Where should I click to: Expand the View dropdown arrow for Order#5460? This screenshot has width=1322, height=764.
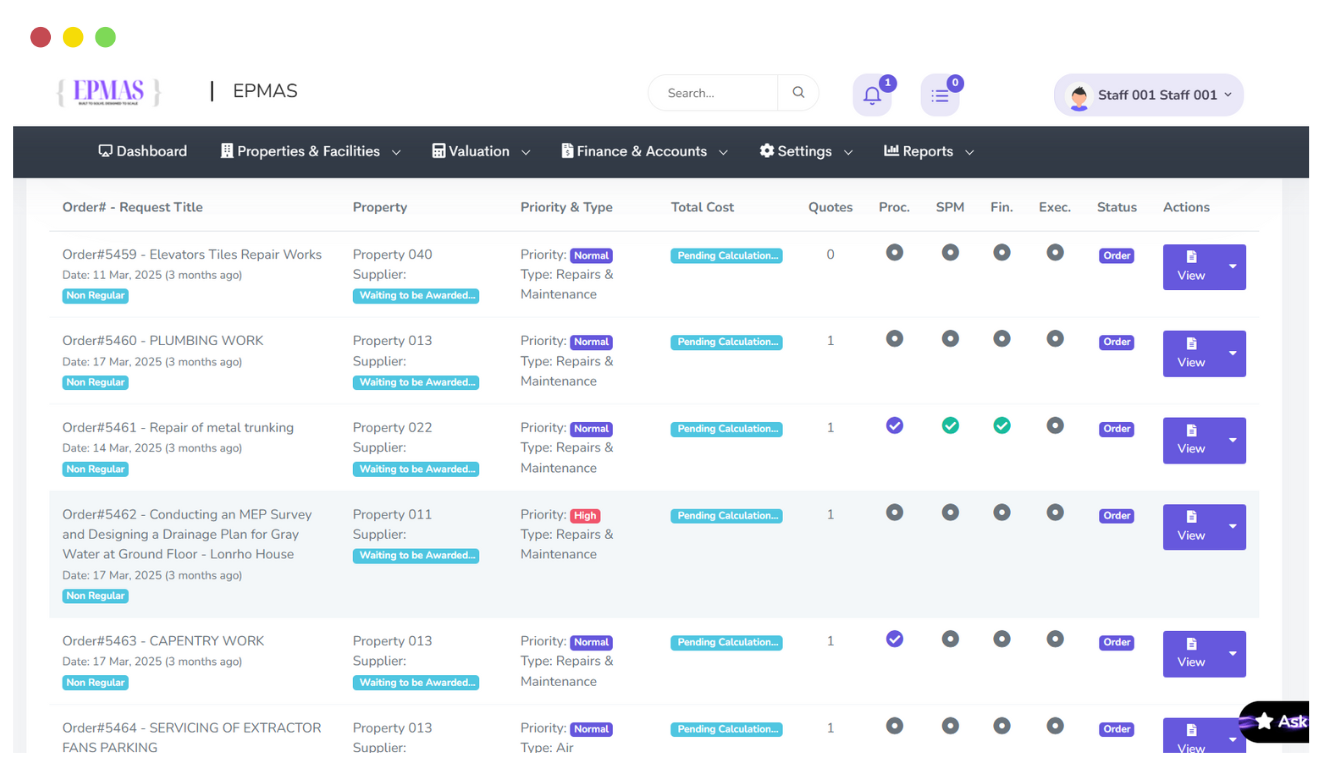(1232, 354)
